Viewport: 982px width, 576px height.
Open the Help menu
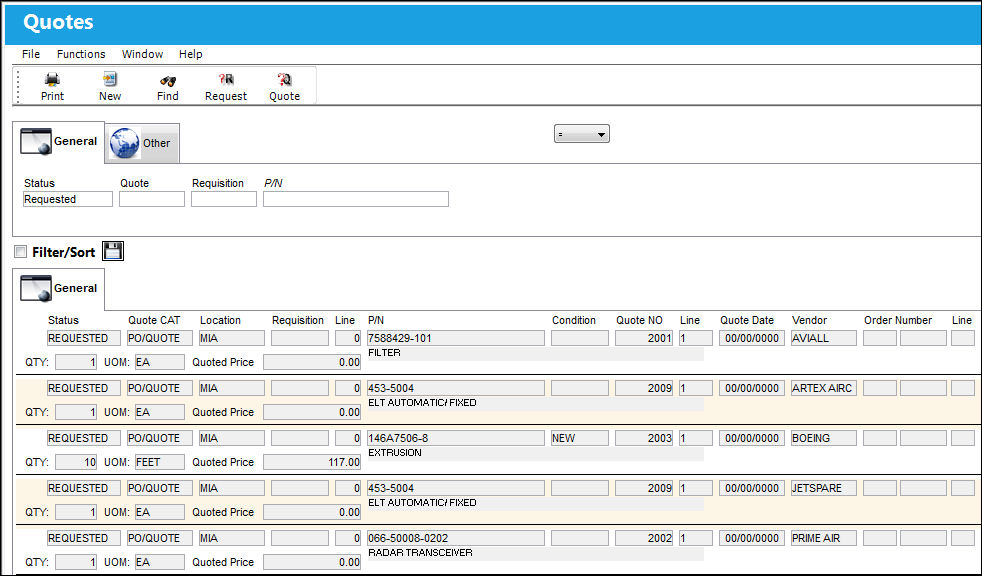tap(190, 54)
